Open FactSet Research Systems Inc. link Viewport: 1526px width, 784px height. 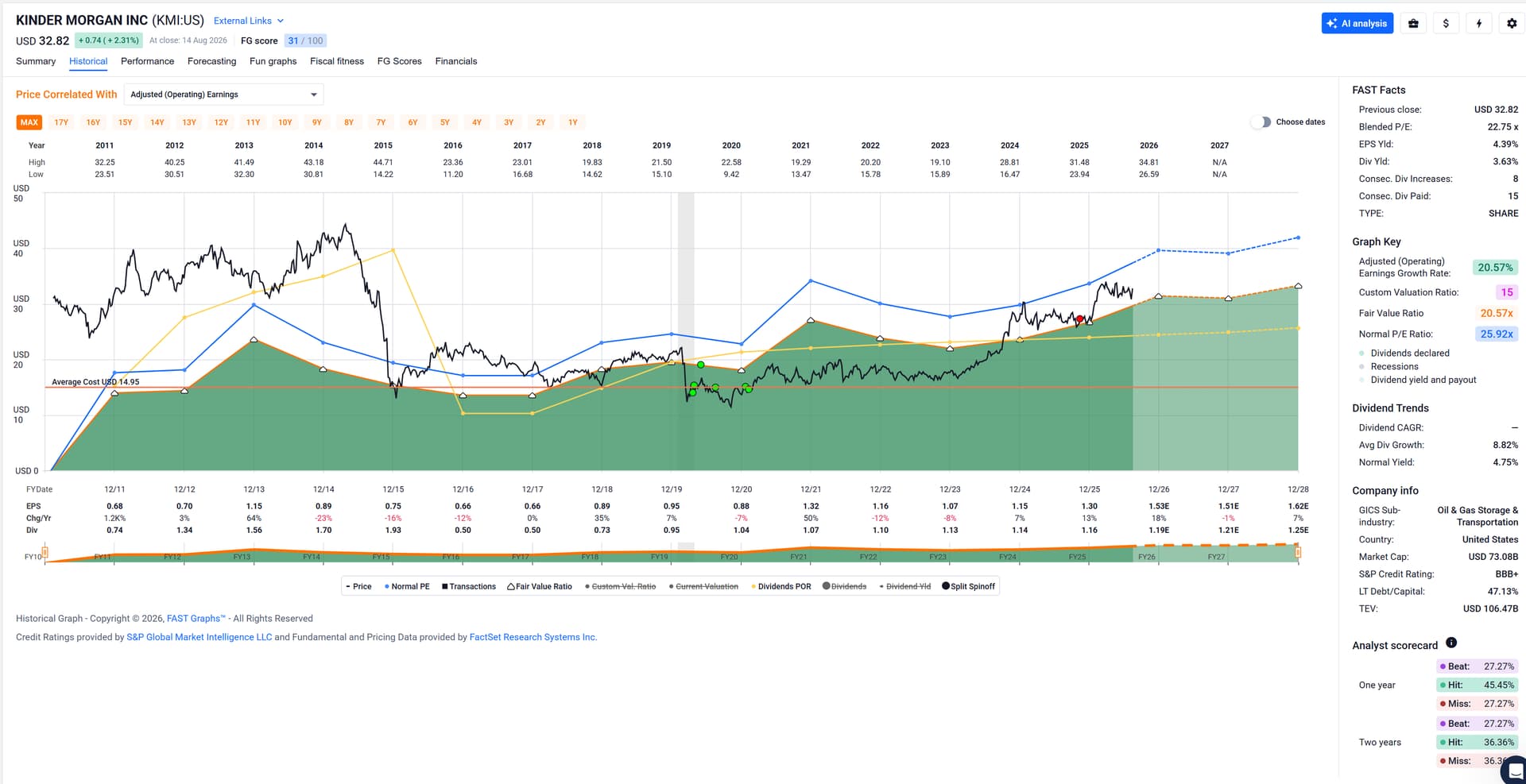533,637
